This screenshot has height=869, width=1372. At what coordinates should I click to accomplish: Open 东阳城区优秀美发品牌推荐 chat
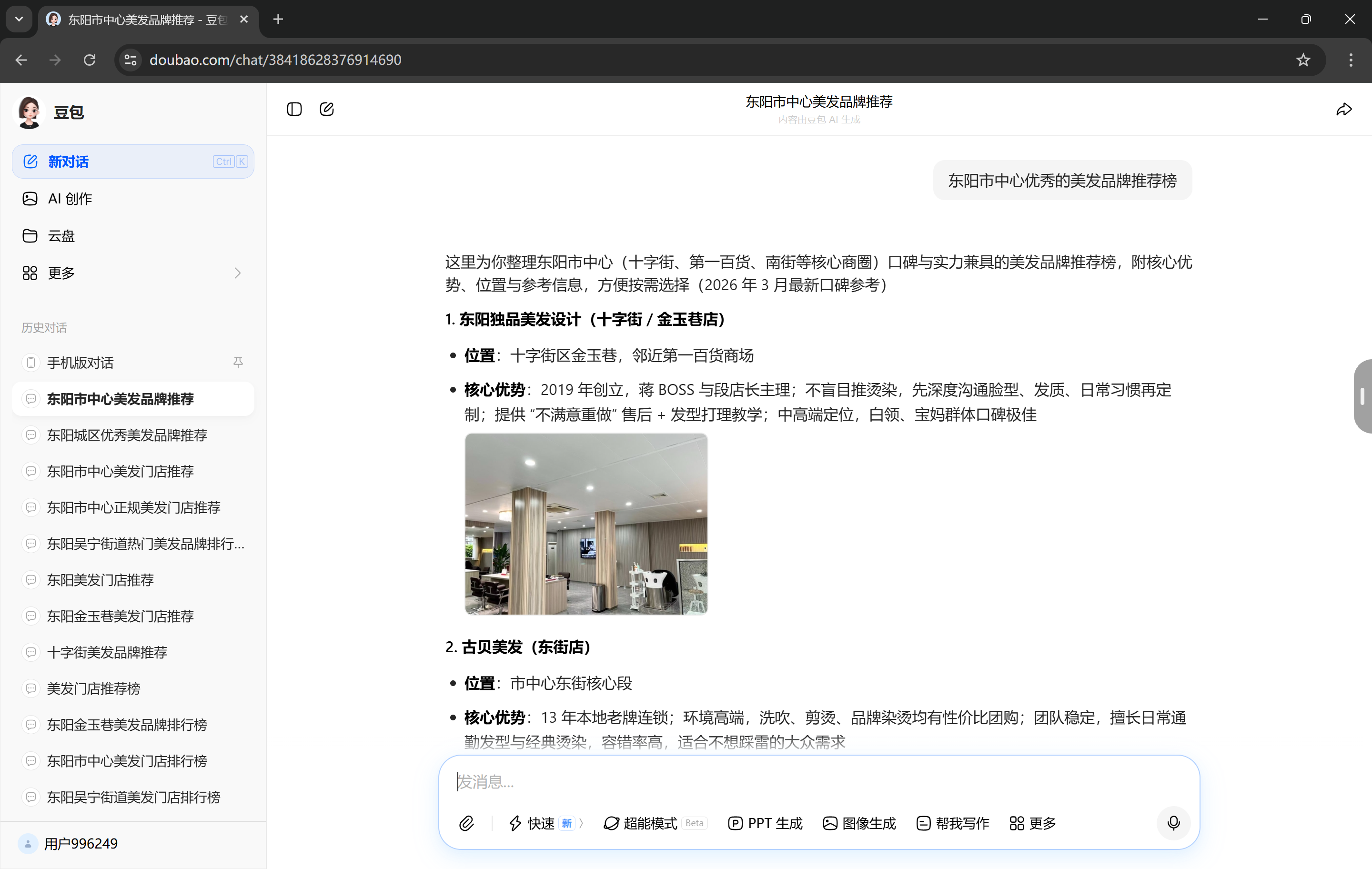[133, 435]
